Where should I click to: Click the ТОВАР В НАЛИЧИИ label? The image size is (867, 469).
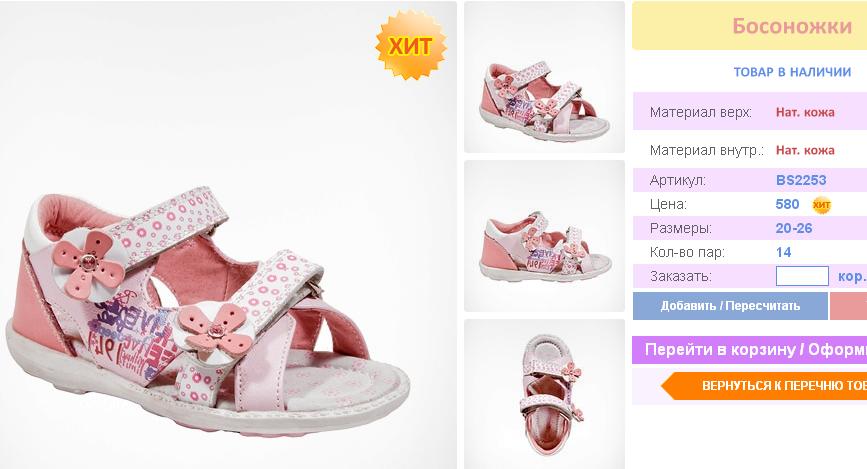(792, 72)
